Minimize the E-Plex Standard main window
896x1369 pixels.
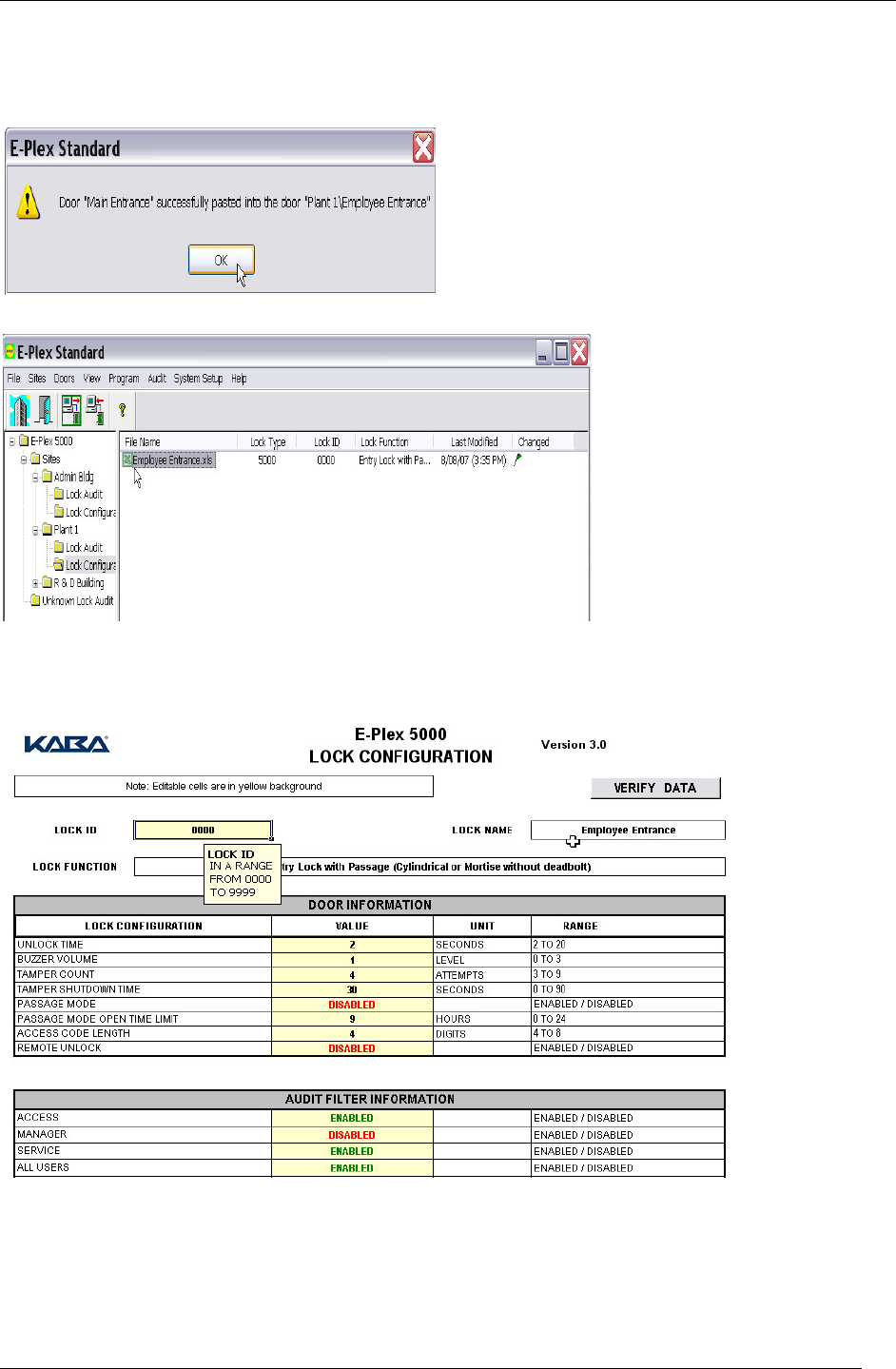tap(543, 353)
